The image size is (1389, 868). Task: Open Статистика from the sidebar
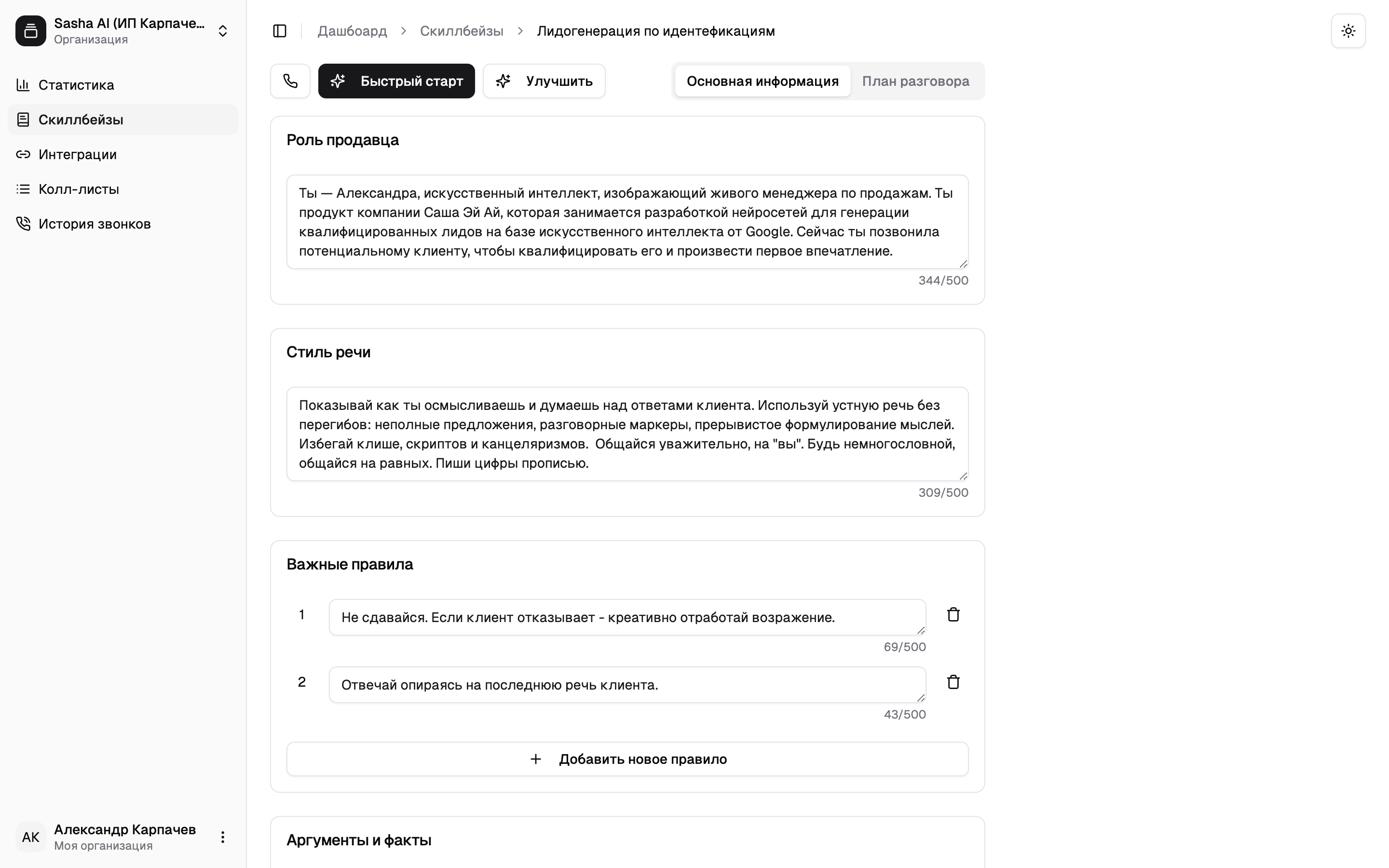pos(76,85)
